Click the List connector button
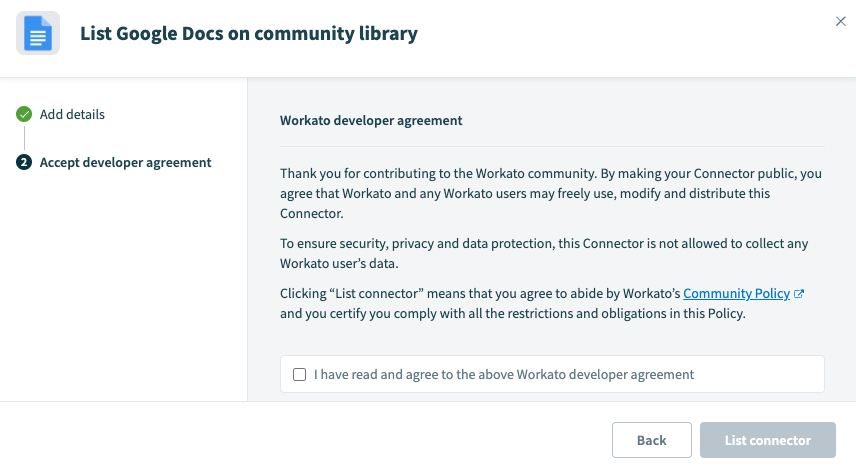Viewport: 856px width, 469px height. [768, 440]
